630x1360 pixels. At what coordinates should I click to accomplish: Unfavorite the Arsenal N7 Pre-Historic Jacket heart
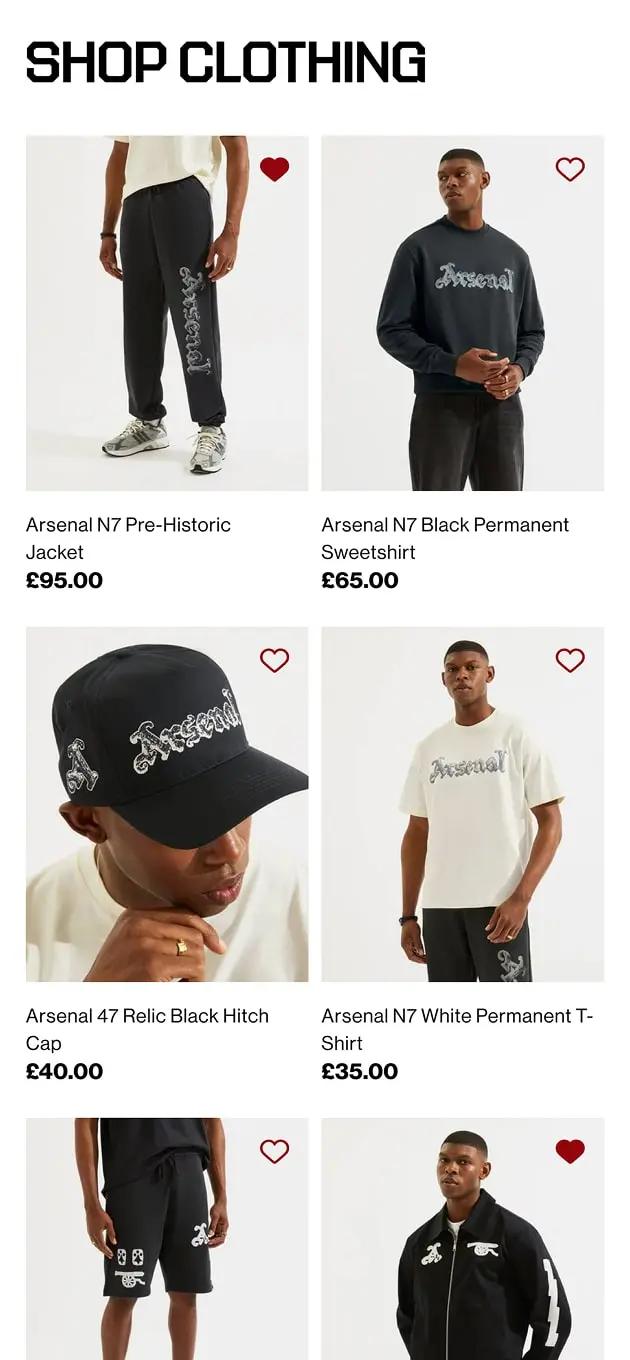coord(274,169)
